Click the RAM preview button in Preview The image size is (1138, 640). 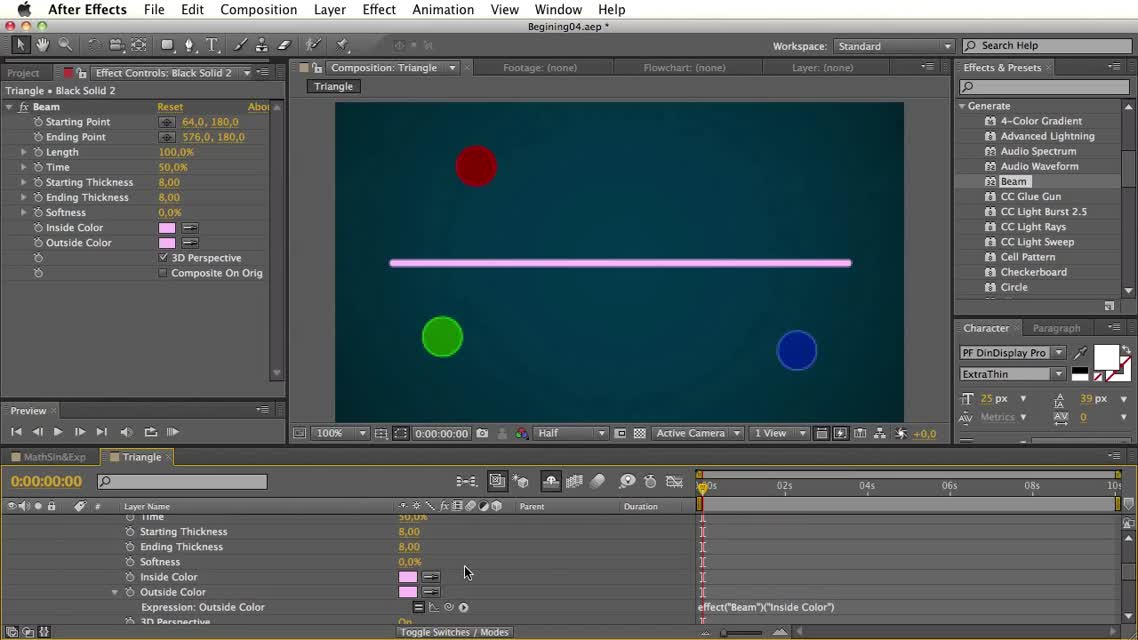pyautogui.click(x=173, y=432)
